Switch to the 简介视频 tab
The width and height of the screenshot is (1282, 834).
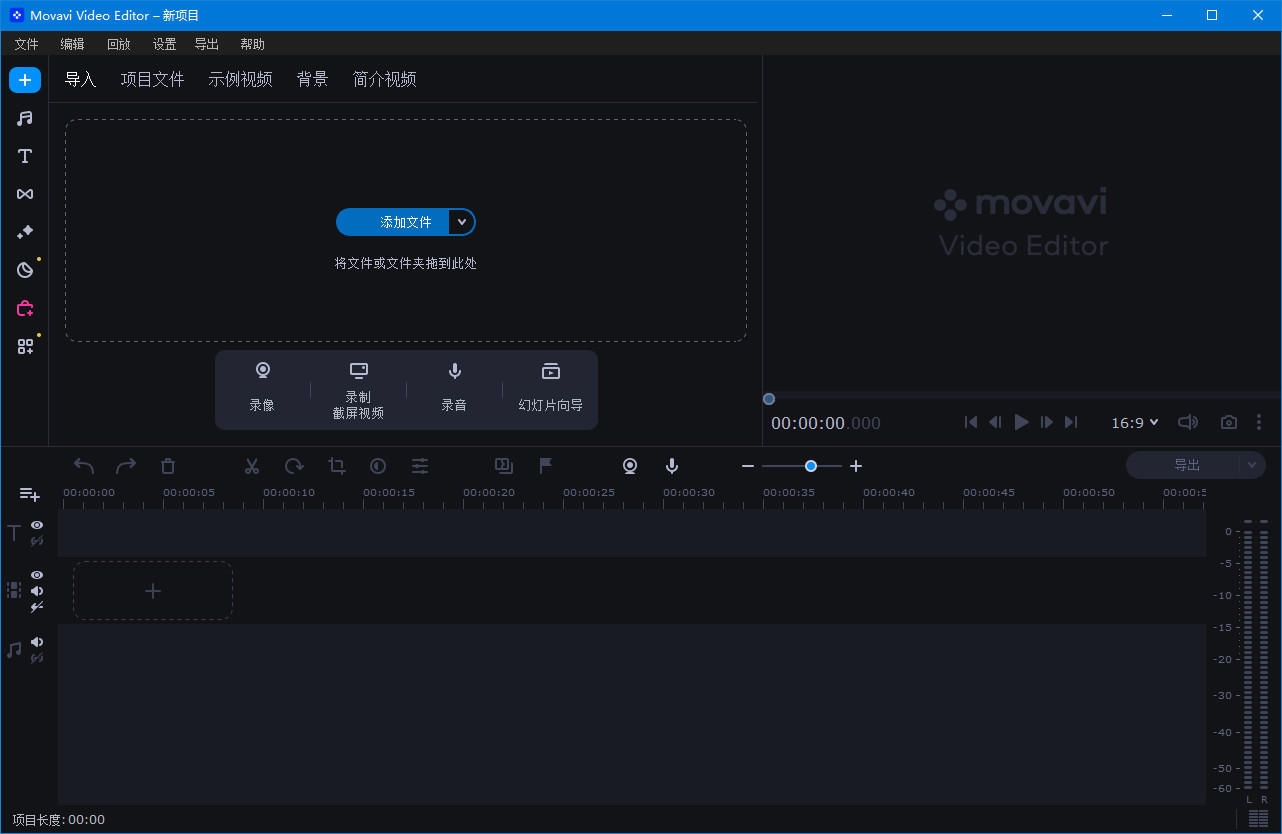(x=385, y=80)
